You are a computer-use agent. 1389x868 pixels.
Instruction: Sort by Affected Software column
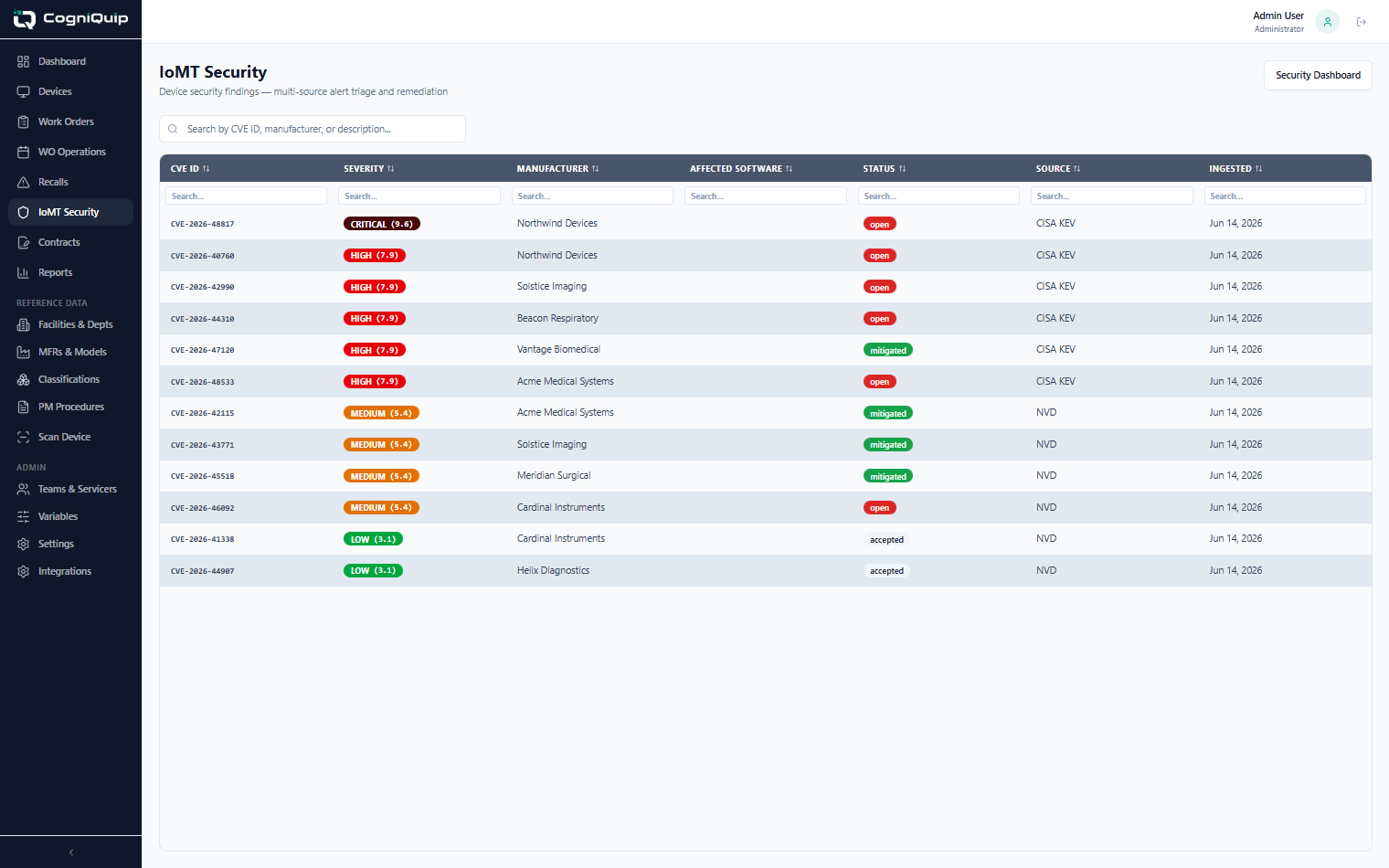point(741,169)
